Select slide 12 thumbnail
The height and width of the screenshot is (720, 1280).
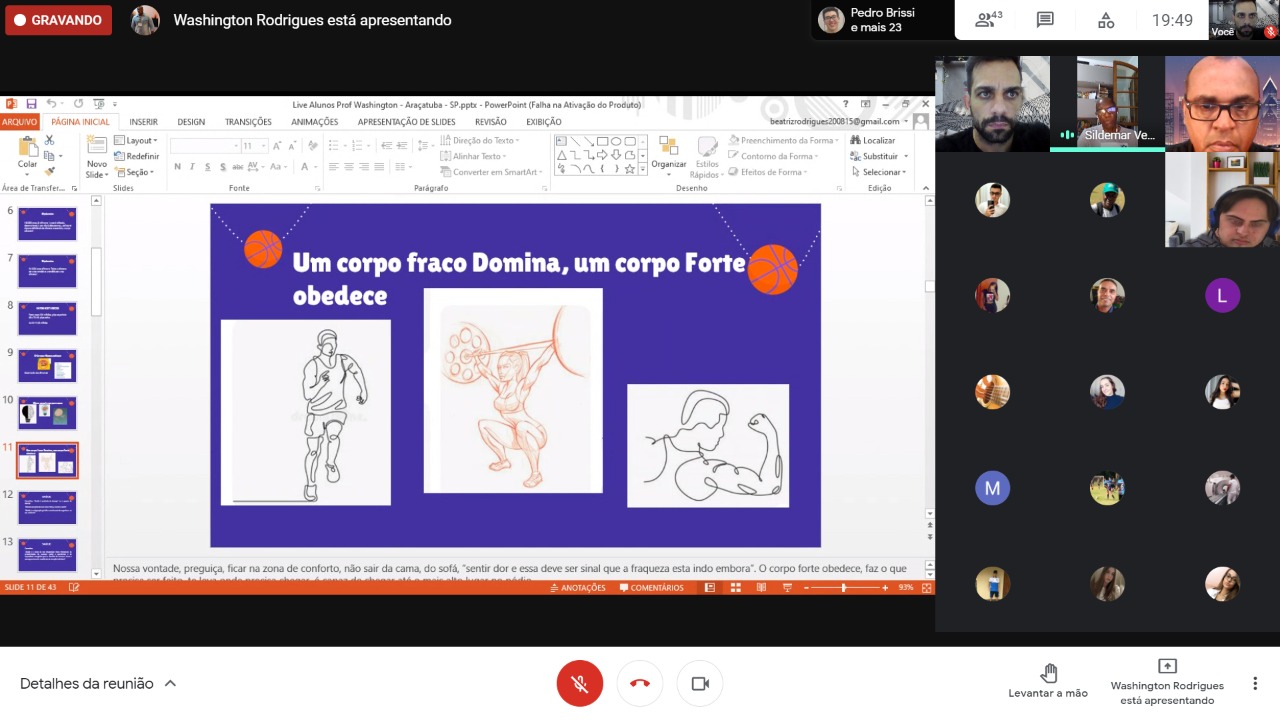(x=47, y=508)
